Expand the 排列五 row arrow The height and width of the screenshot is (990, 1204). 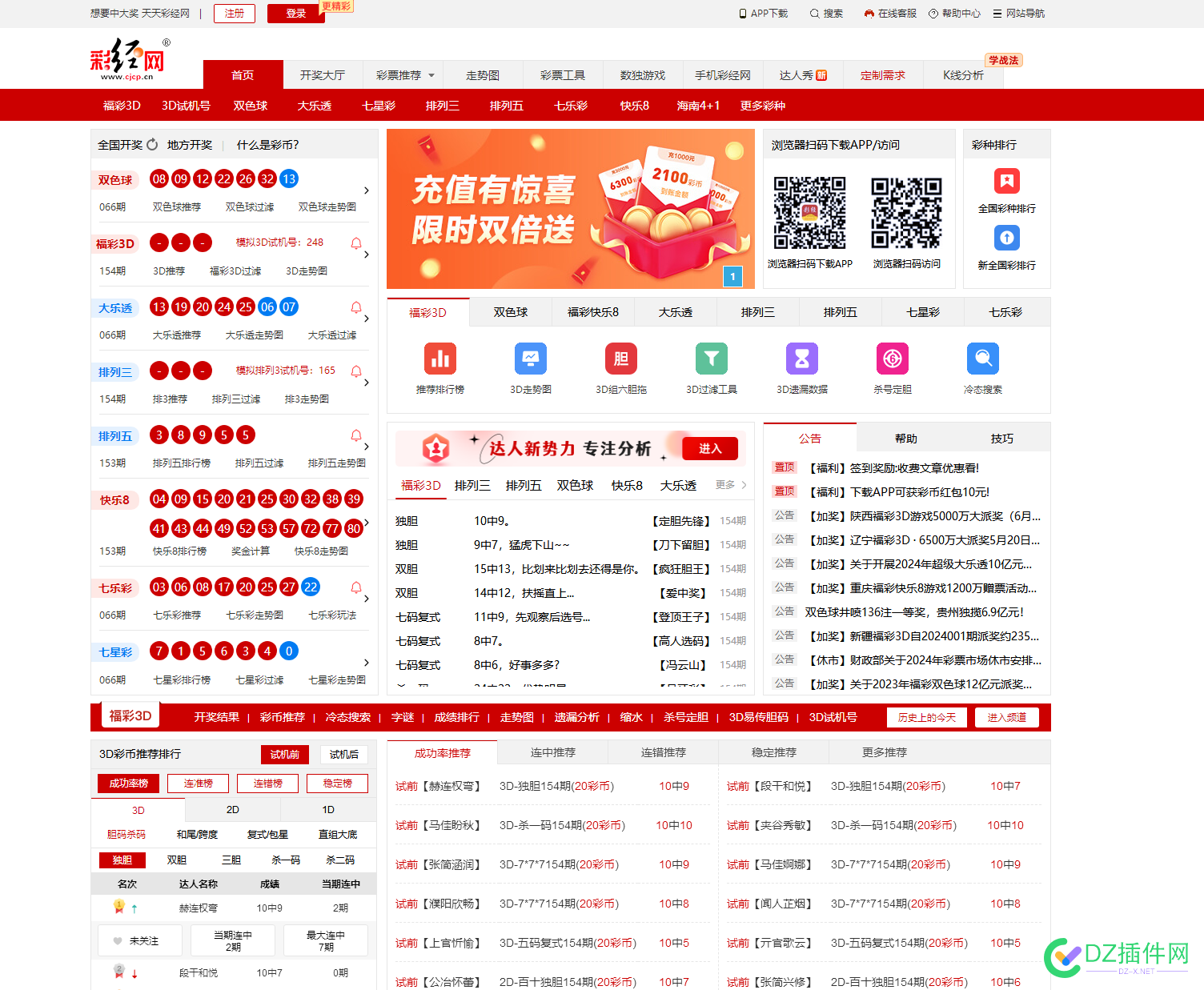tap(367, 447)
